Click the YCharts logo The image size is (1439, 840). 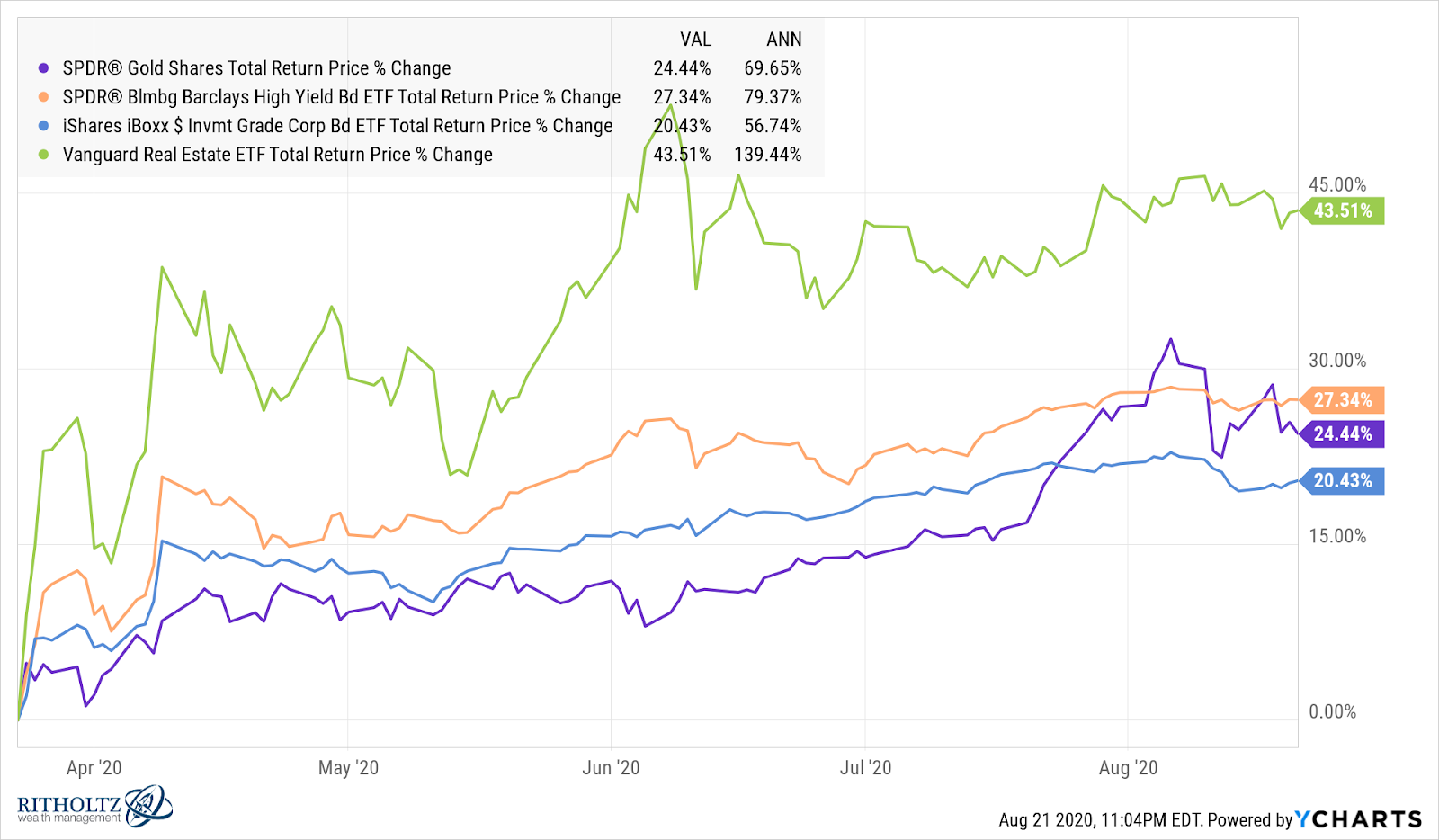coord(1359,819)
